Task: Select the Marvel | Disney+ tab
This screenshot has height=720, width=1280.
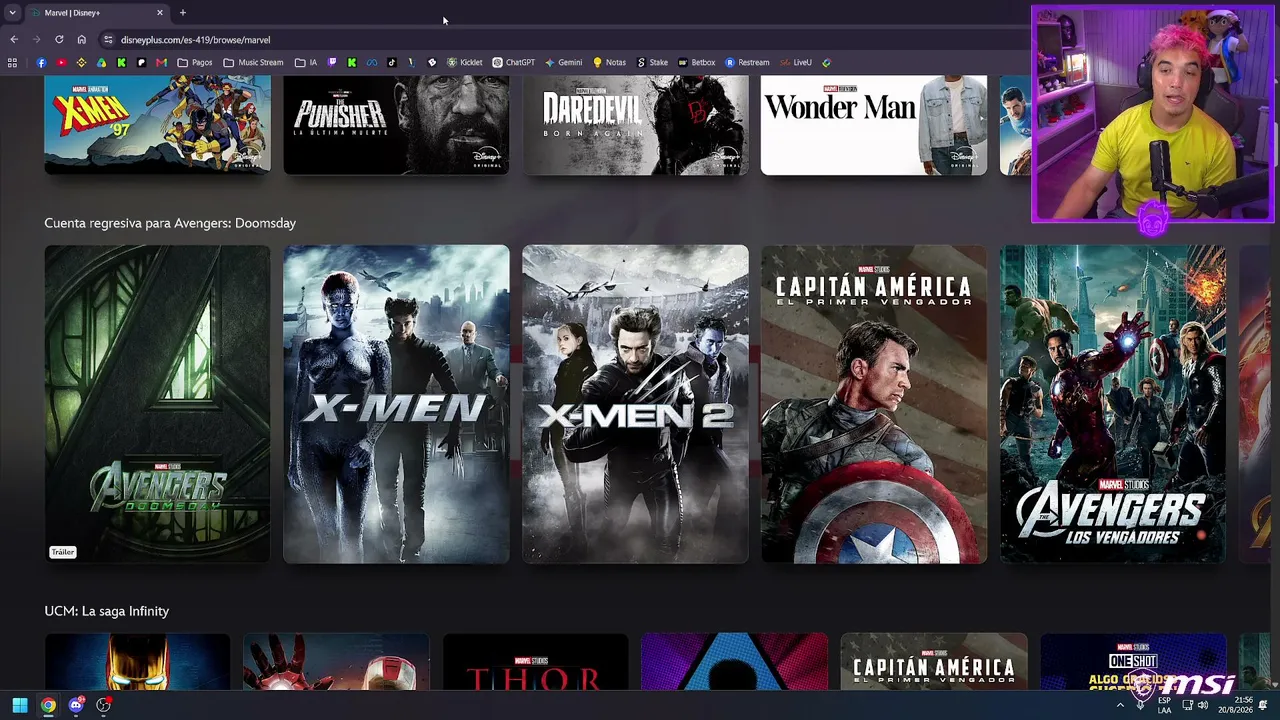Action: pos(96,13)
